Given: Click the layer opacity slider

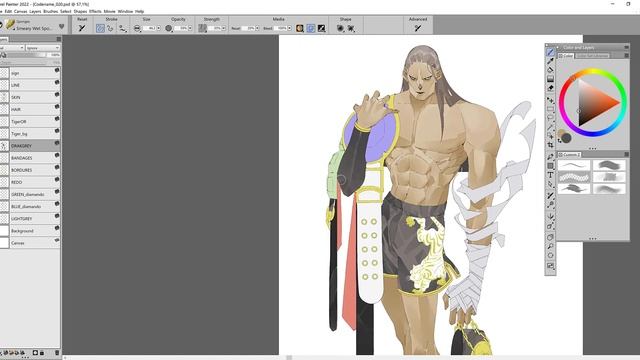Looking at the screenshot, I should pos(27,55).
